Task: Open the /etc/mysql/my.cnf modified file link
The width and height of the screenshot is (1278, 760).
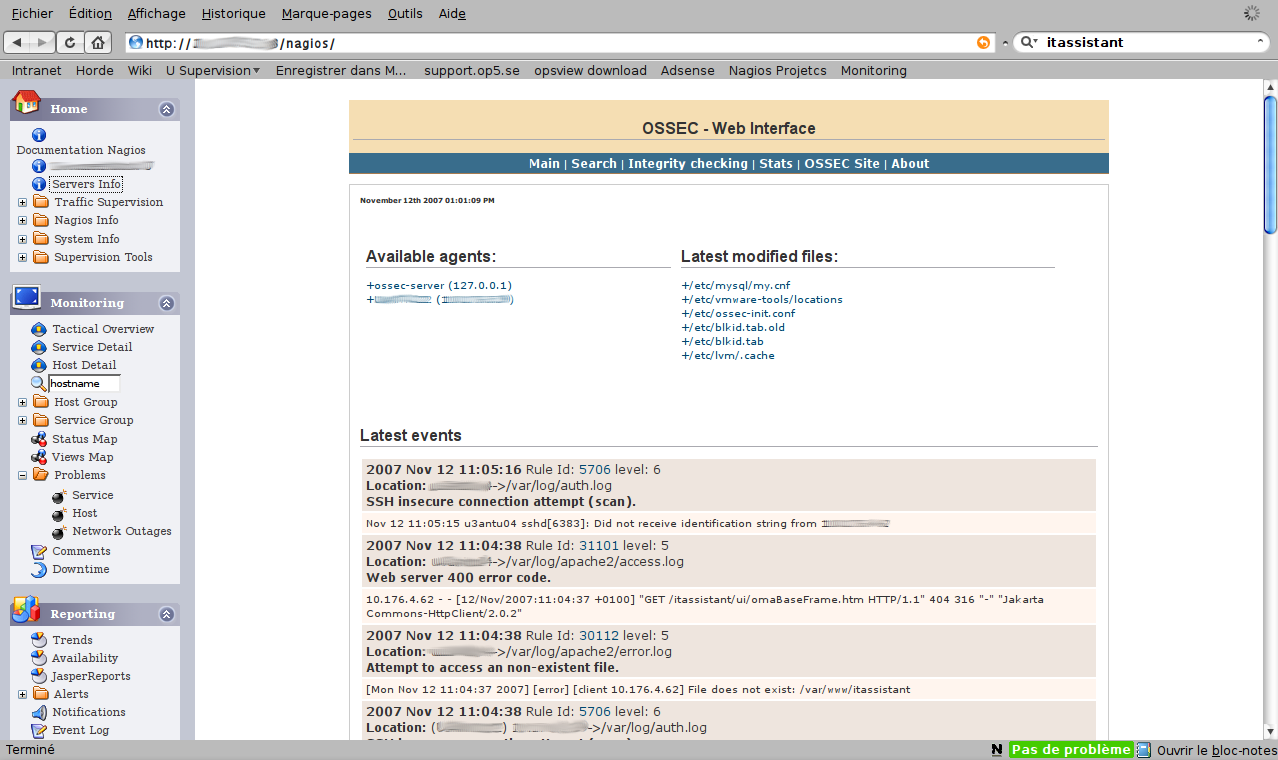Action: point(735,285)
